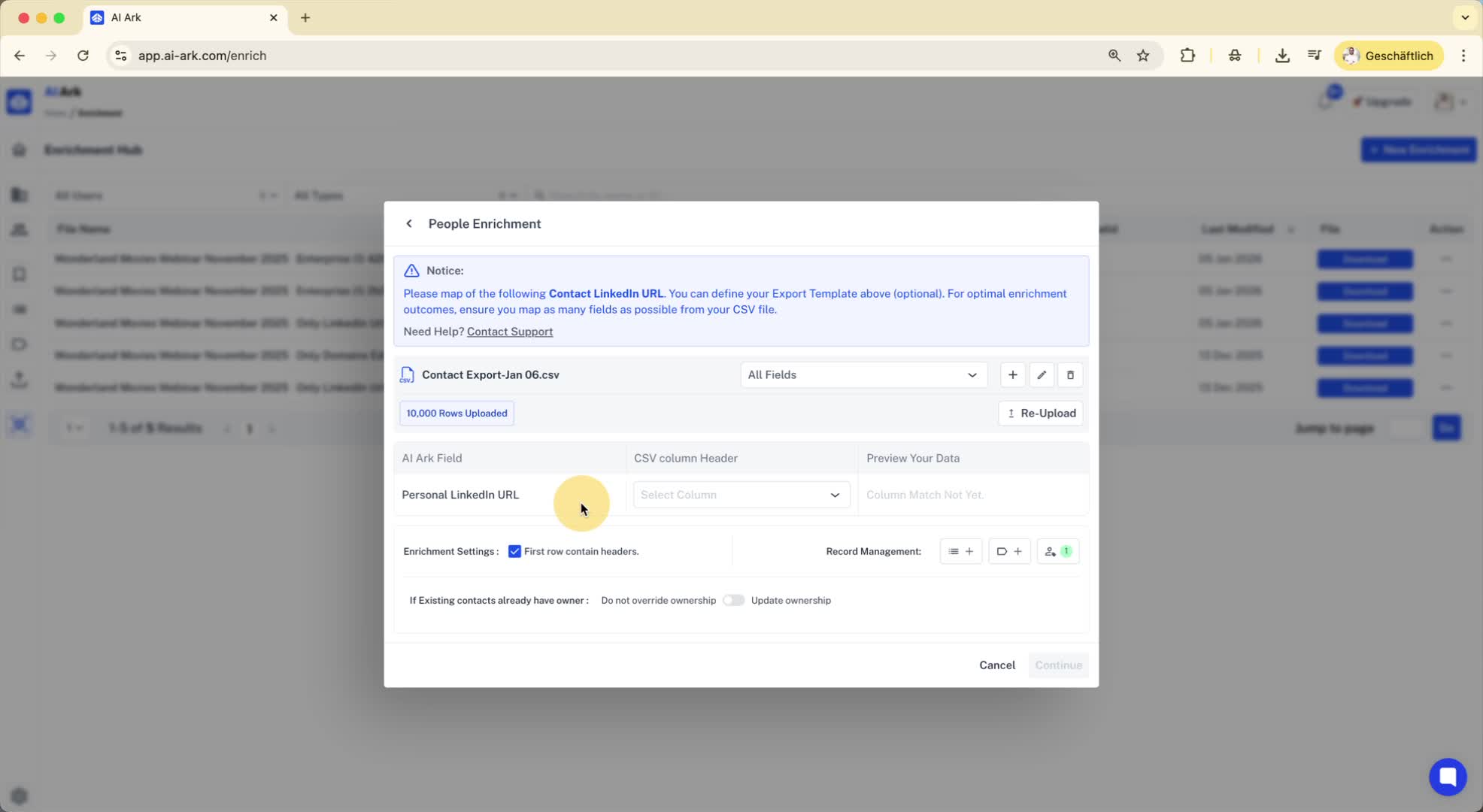Click the add tag icon in Record Management

coord(1008,552)
